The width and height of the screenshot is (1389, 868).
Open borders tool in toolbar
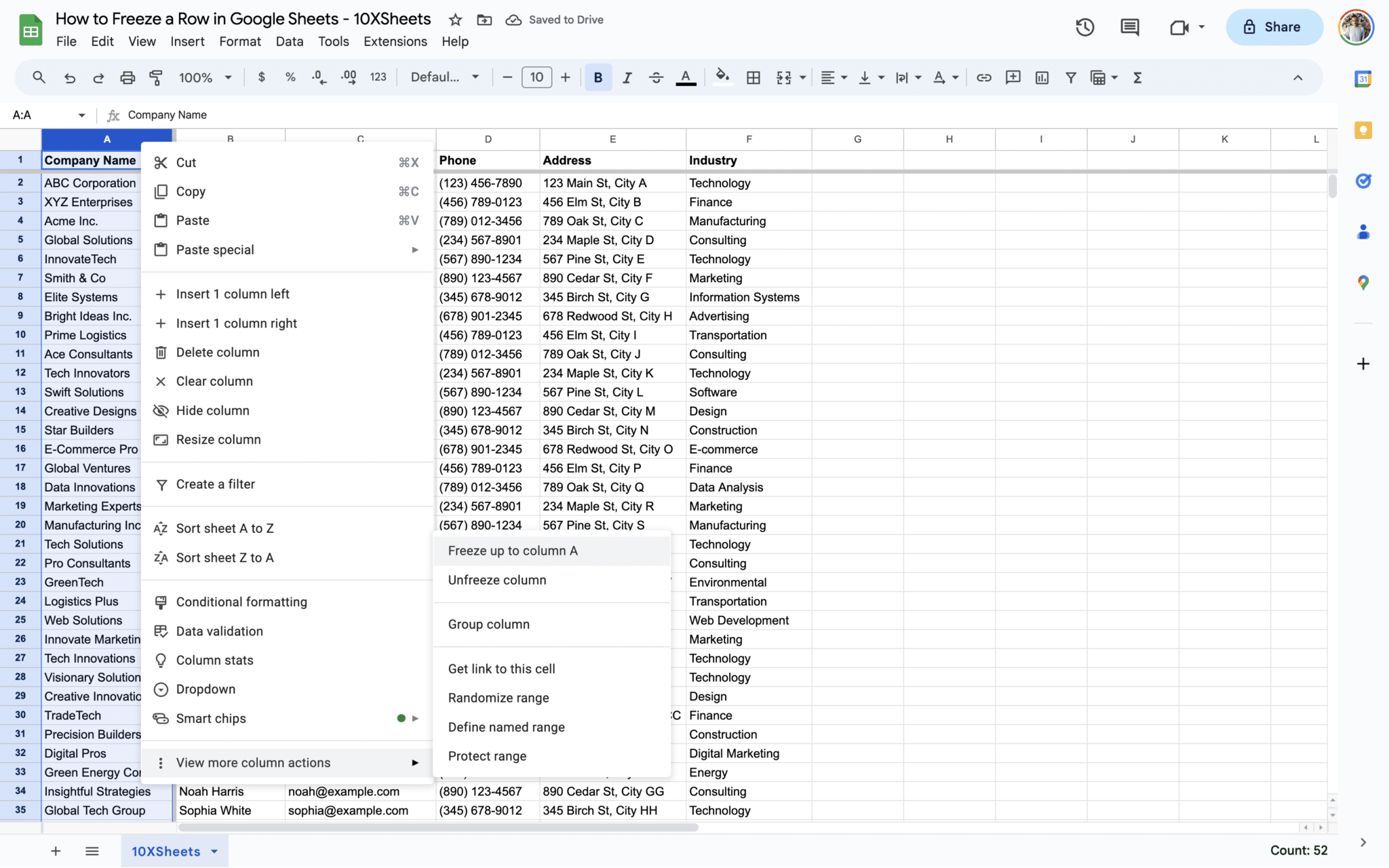[753, 78]
